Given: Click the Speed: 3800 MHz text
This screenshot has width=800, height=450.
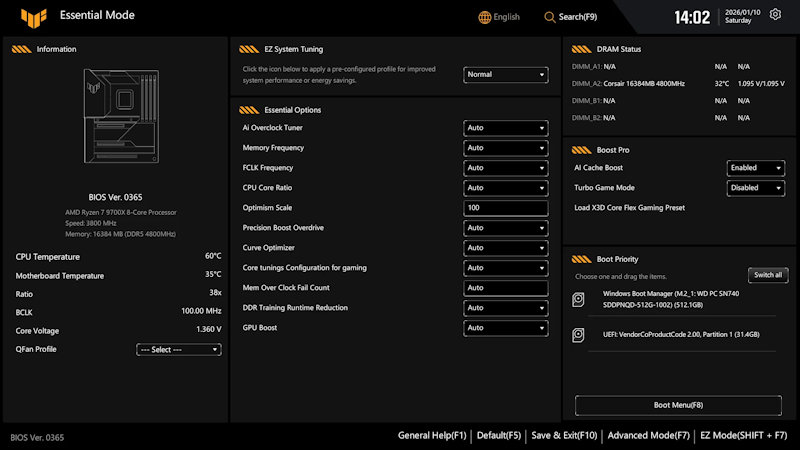Looking at the screenshot, I should coord(91,223).
